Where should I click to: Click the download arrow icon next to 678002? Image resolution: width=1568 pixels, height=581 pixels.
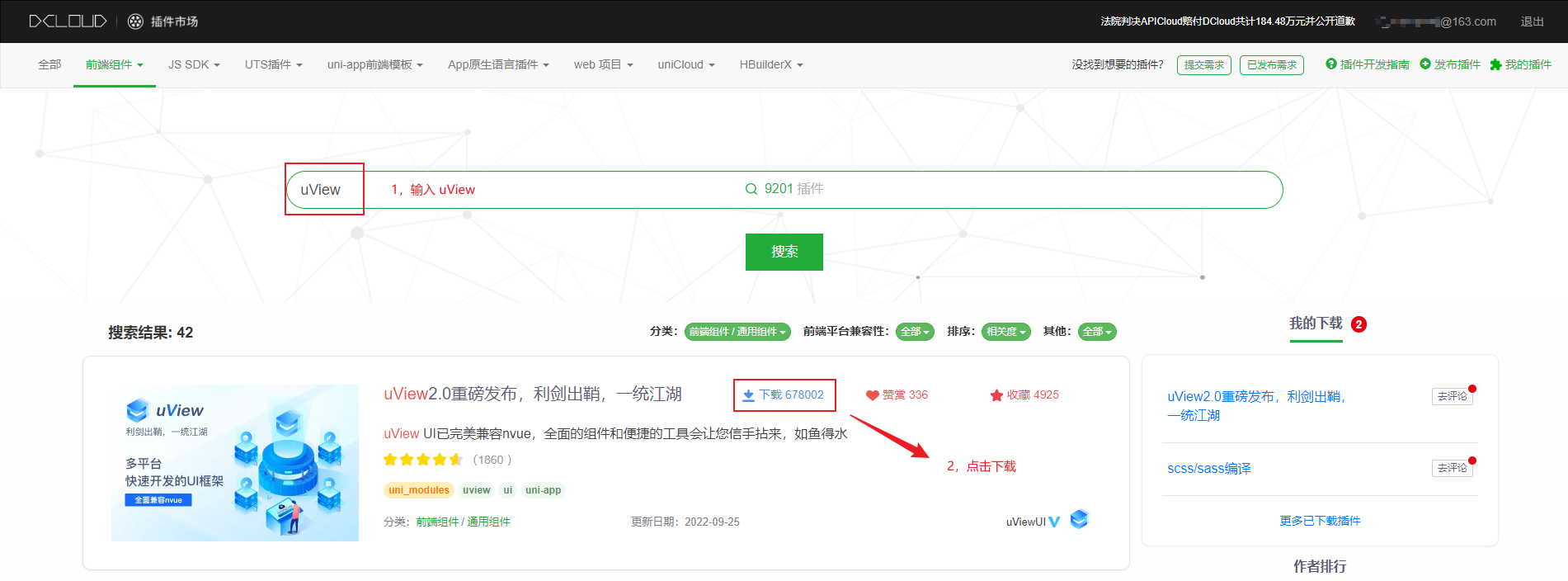[x=748, y=395]
